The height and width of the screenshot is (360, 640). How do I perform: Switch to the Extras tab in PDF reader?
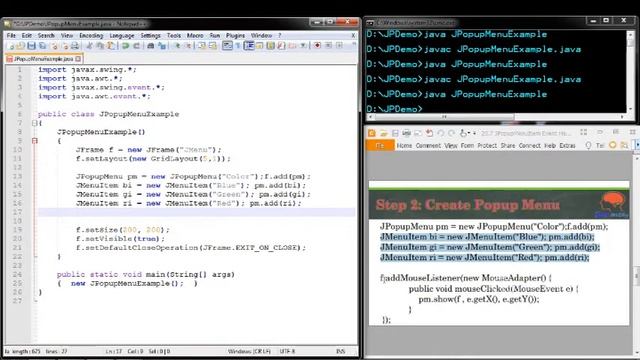pyautogui.click(x=567, y=145)
